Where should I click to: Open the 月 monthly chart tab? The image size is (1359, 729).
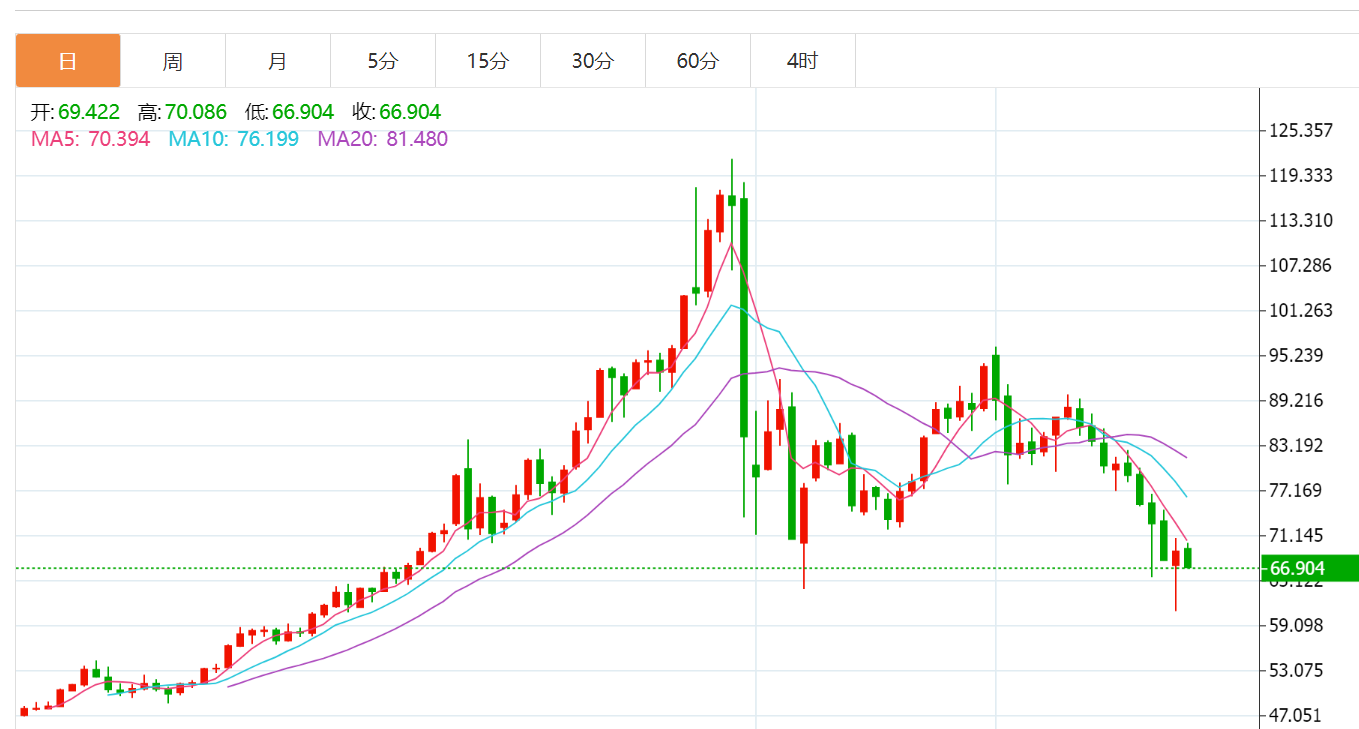pos(277,61)
